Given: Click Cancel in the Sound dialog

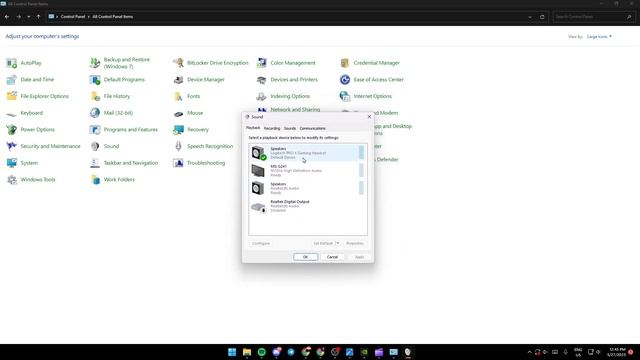Looking at the screenshot, I should 332,257.
